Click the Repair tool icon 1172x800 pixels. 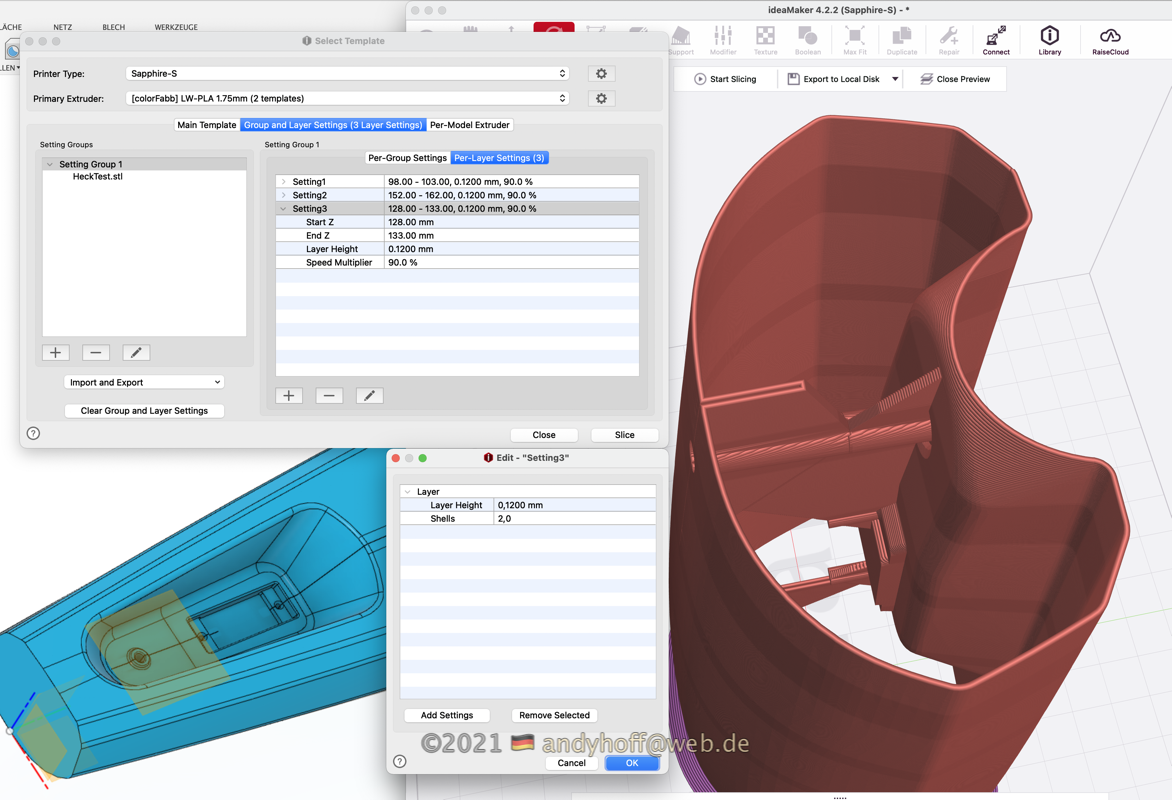point(948,40)
